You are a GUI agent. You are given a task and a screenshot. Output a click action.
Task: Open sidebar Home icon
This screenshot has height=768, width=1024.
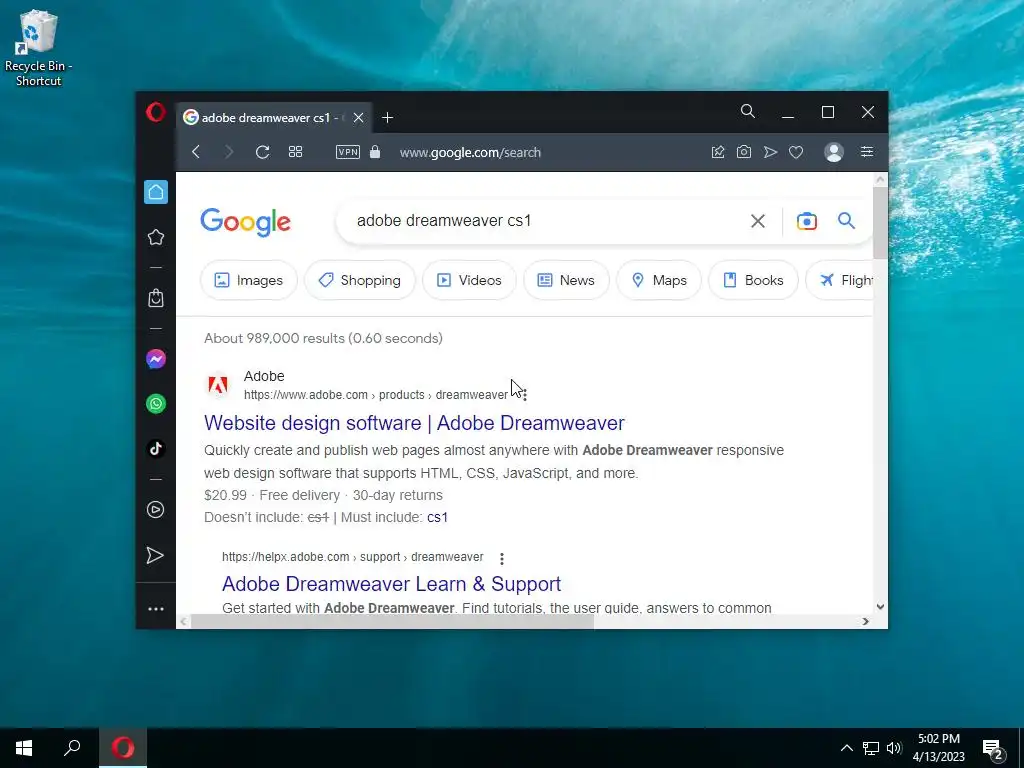[x=155, y=192]
